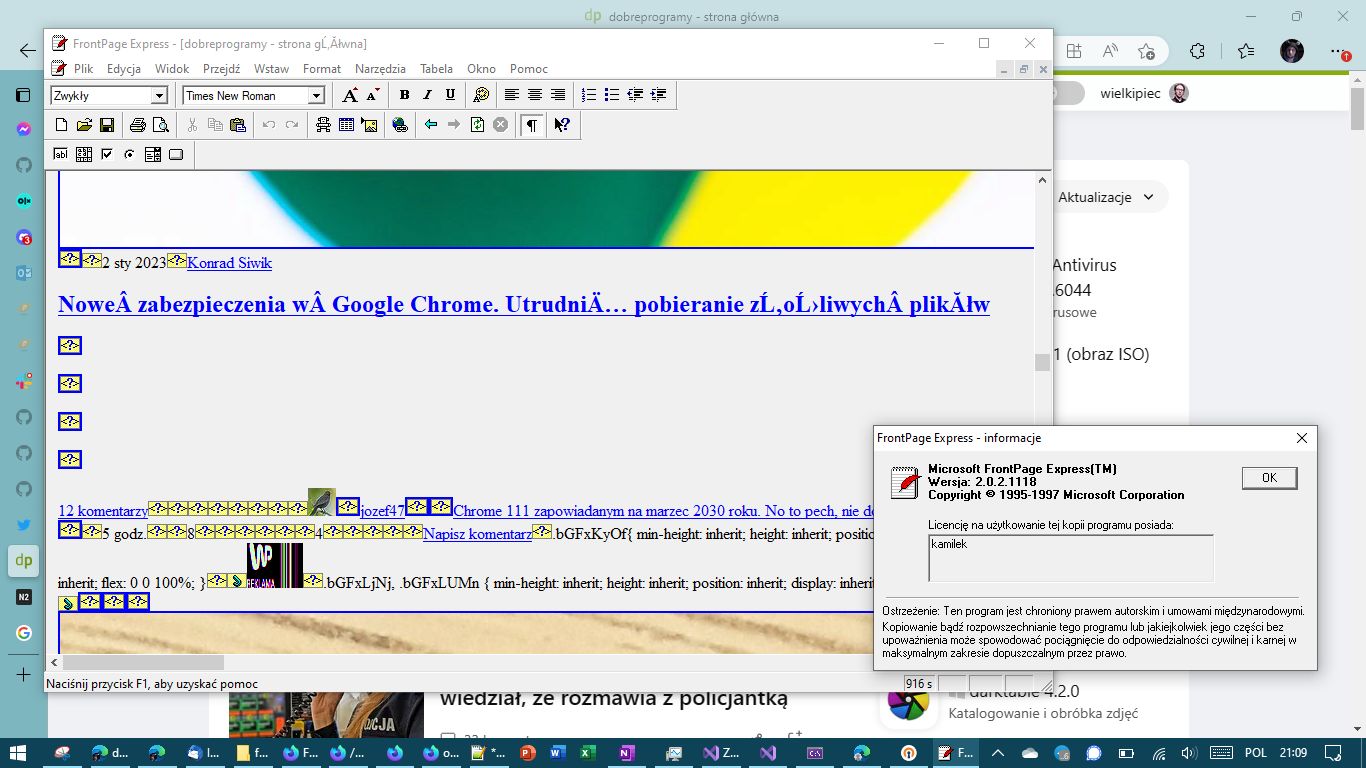Insert a table with the table icon
The height and width of the screenshot is (768, 1366).
click(x=346, y=124)
